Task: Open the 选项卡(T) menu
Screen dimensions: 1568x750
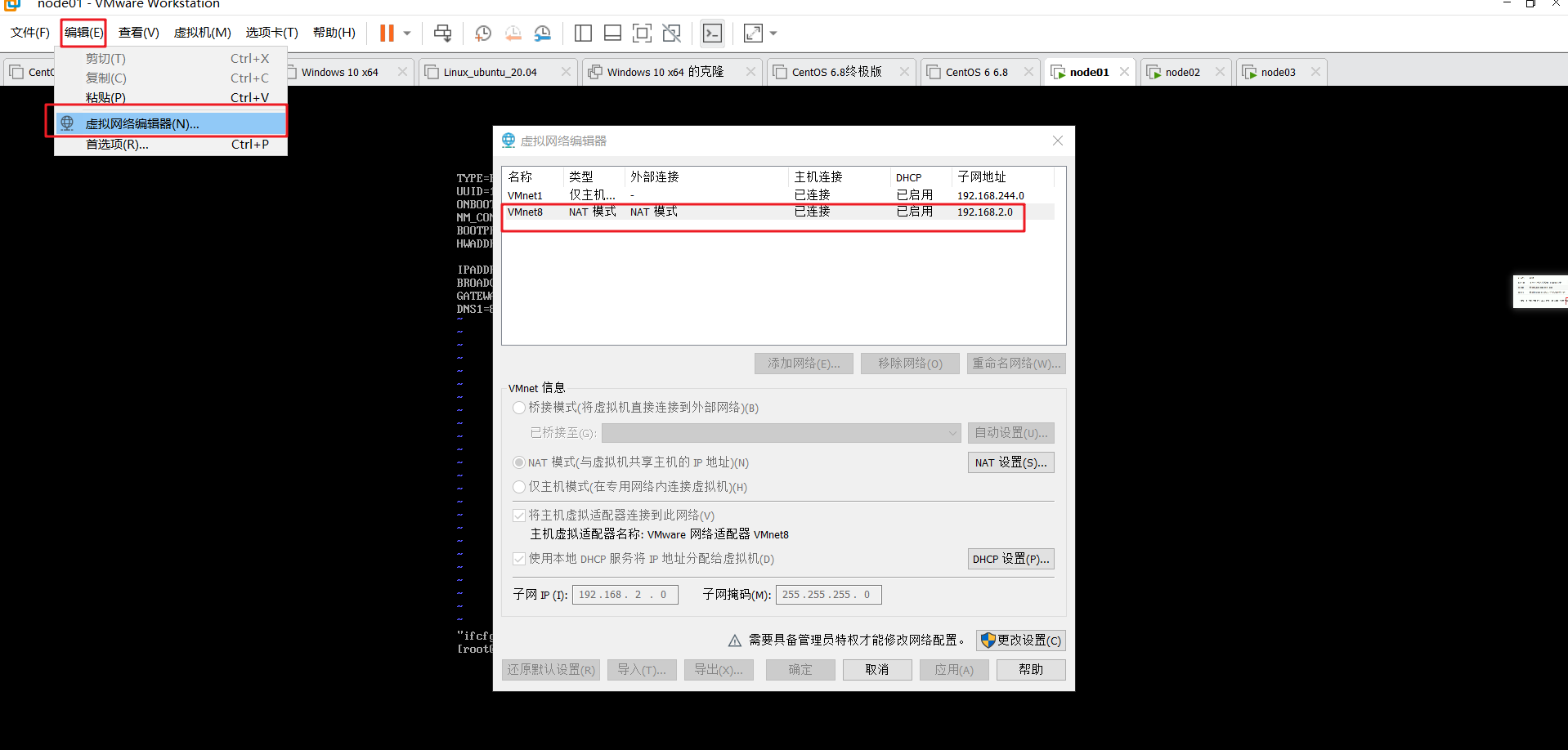Action: (272, 33)
